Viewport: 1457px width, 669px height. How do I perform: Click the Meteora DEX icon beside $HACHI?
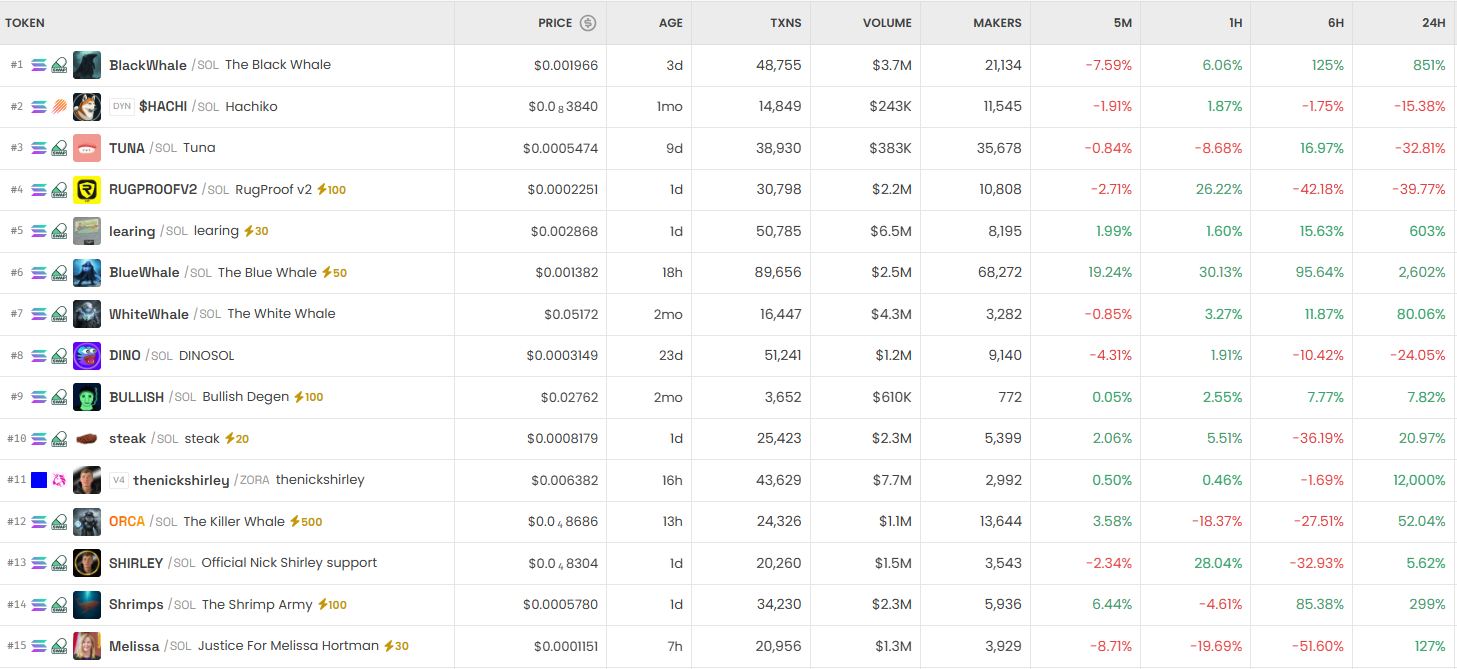(x=60, y=107)
